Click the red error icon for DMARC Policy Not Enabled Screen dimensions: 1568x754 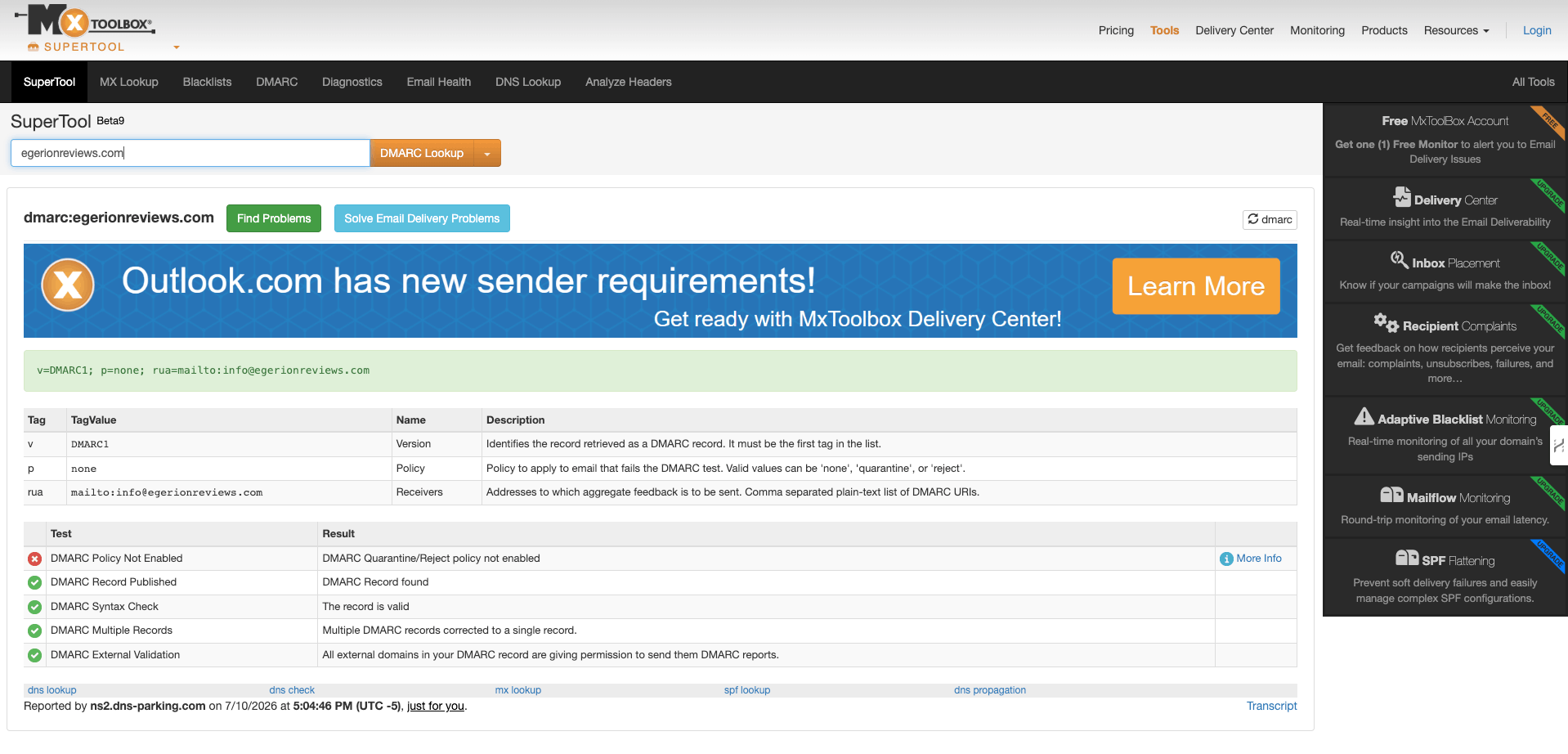[x=34, y=559]
